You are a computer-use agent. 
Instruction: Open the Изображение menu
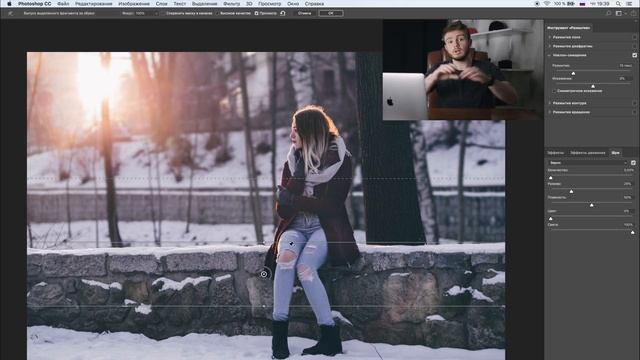click(x=134, y=4)
